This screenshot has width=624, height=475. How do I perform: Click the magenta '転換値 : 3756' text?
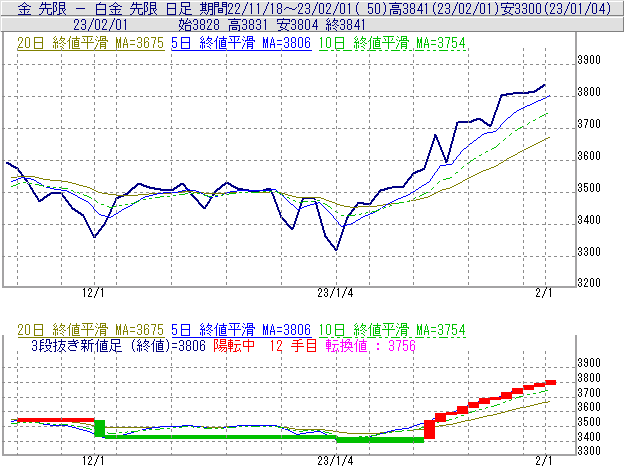[370, 346]
